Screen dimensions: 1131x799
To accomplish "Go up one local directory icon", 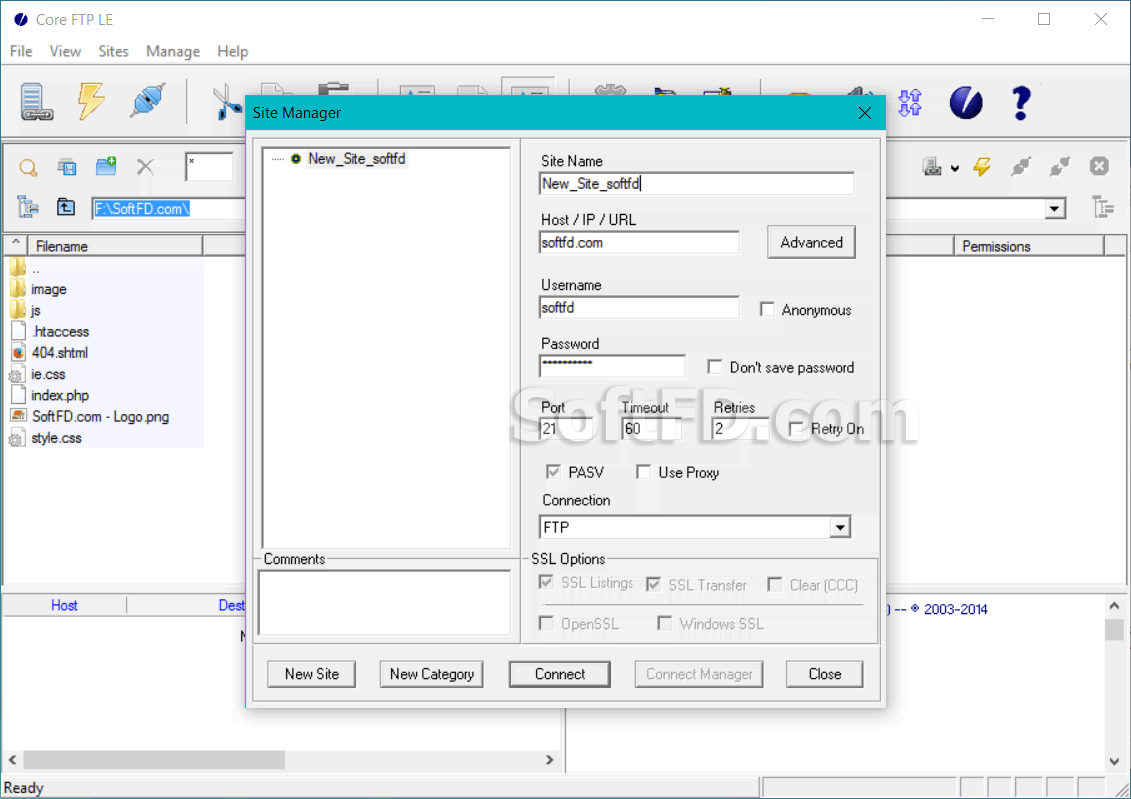I will pos(66,208).
